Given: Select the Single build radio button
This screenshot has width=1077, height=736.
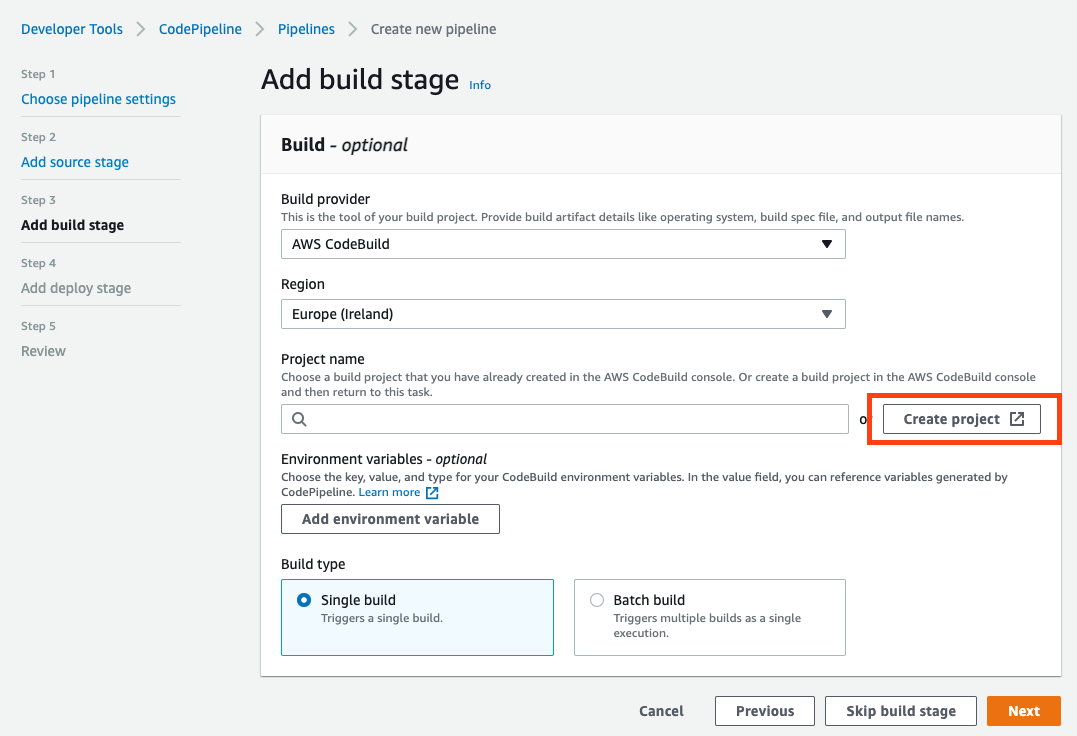Looking at the screenshot, I should (304, 600).
